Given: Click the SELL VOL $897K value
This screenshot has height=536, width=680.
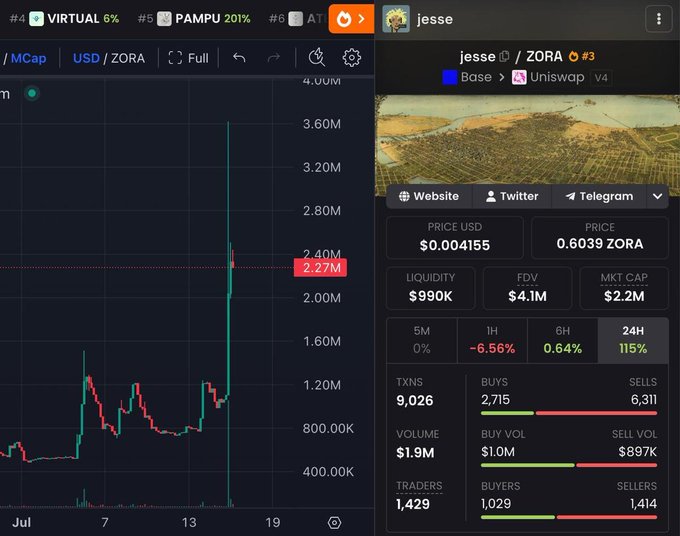Looking at the screenshot, I should pos(638,452).
